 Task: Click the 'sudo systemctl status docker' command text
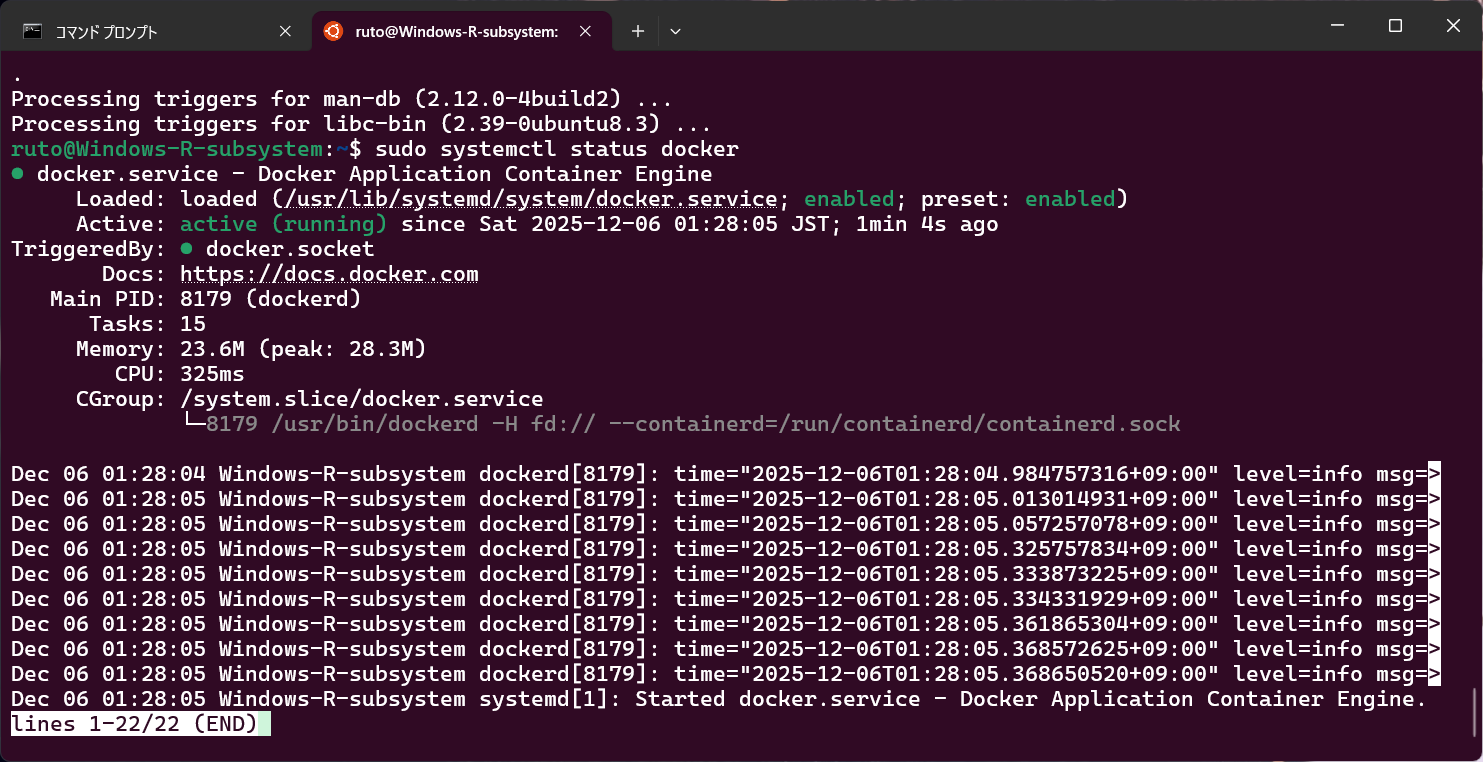click(557, 149)
